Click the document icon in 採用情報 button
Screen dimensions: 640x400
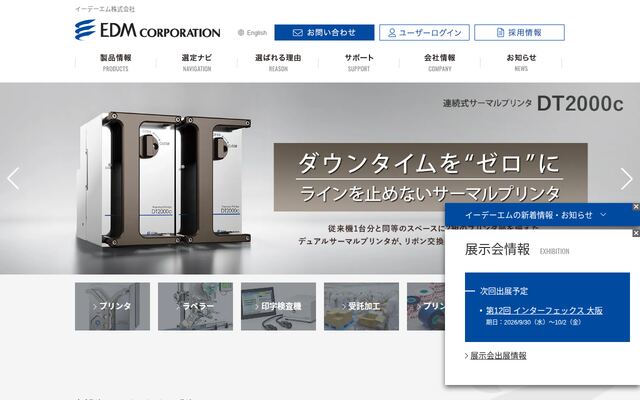[x=500, y=33]
